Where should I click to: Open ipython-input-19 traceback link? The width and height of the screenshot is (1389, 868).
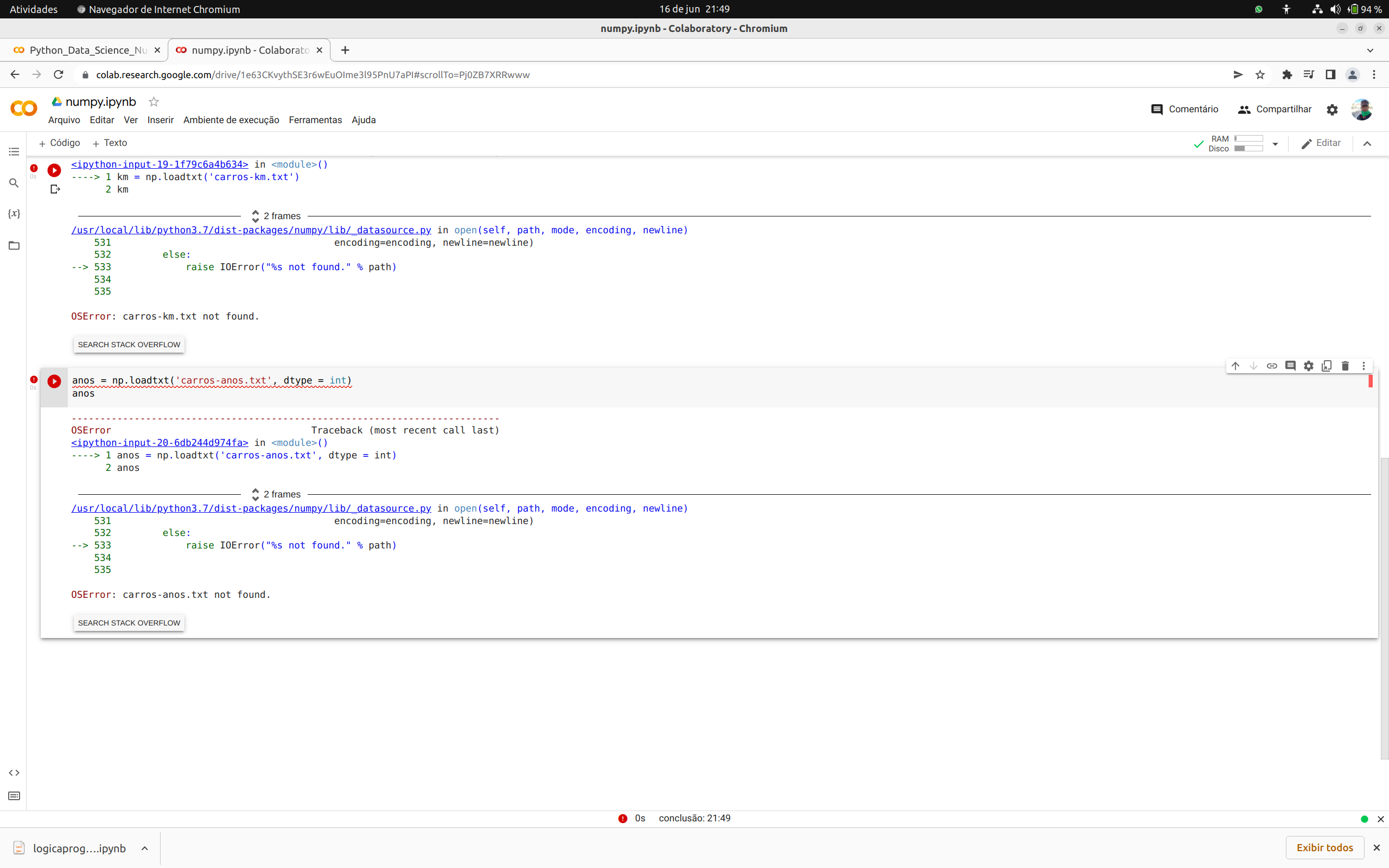tap(160, 165)
